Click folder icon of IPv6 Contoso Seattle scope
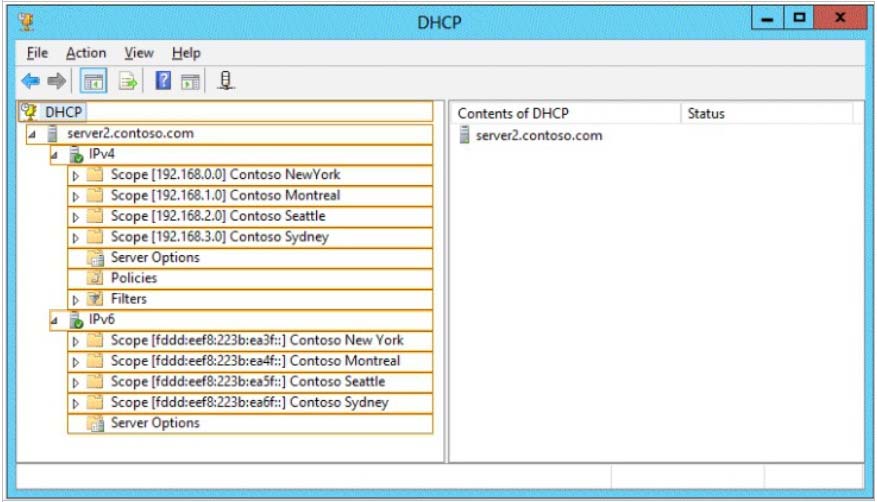The width and height of the screenshot is (877, 502). point(95,381)
